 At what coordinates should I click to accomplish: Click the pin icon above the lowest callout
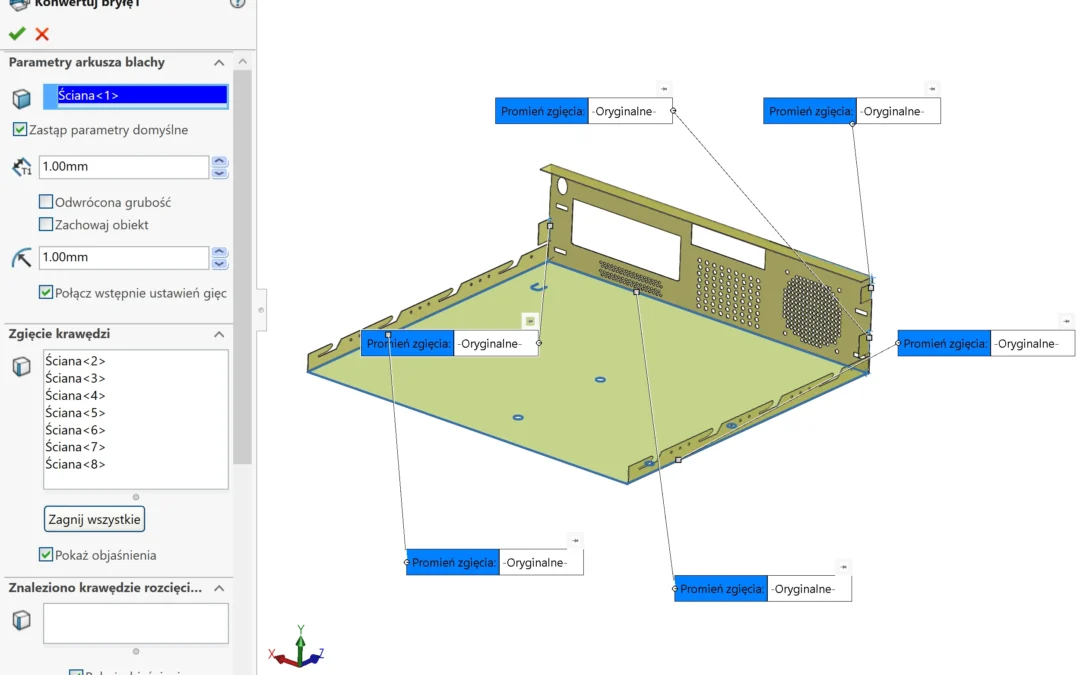click(844, 567)
